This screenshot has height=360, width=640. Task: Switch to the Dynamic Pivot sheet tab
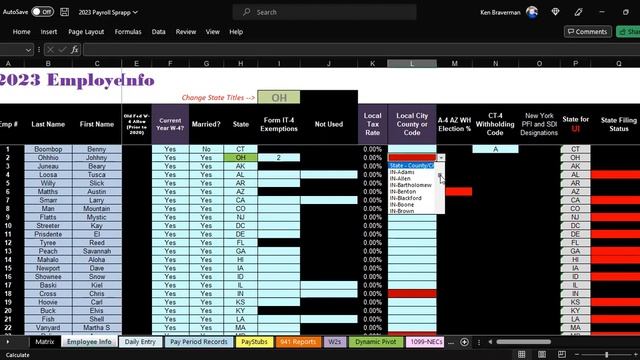pos(376,342)
